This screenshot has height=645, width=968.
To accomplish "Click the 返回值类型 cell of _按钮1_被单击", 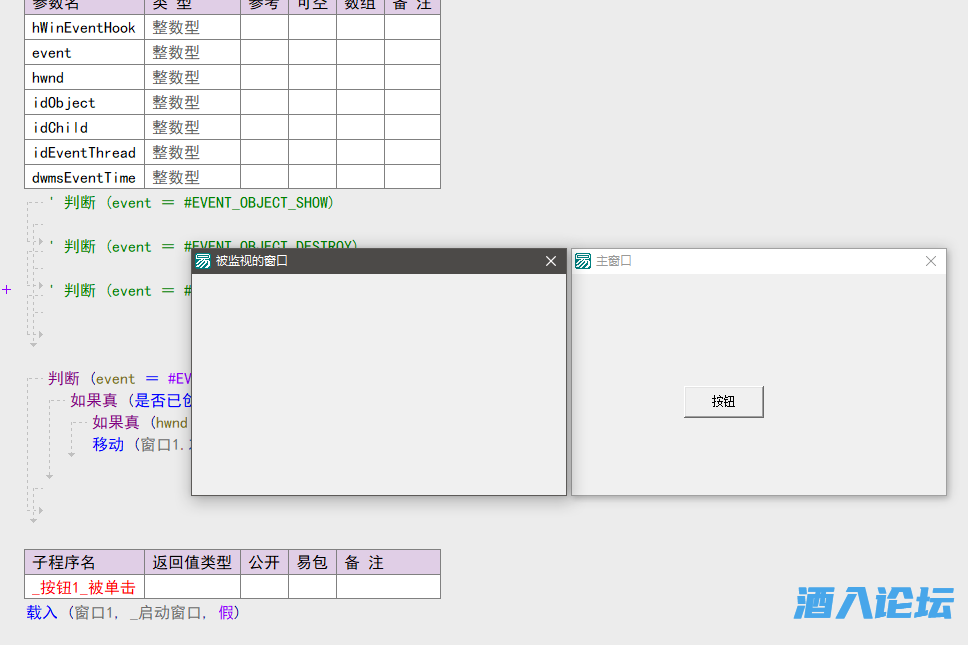I will coord(192,587).
